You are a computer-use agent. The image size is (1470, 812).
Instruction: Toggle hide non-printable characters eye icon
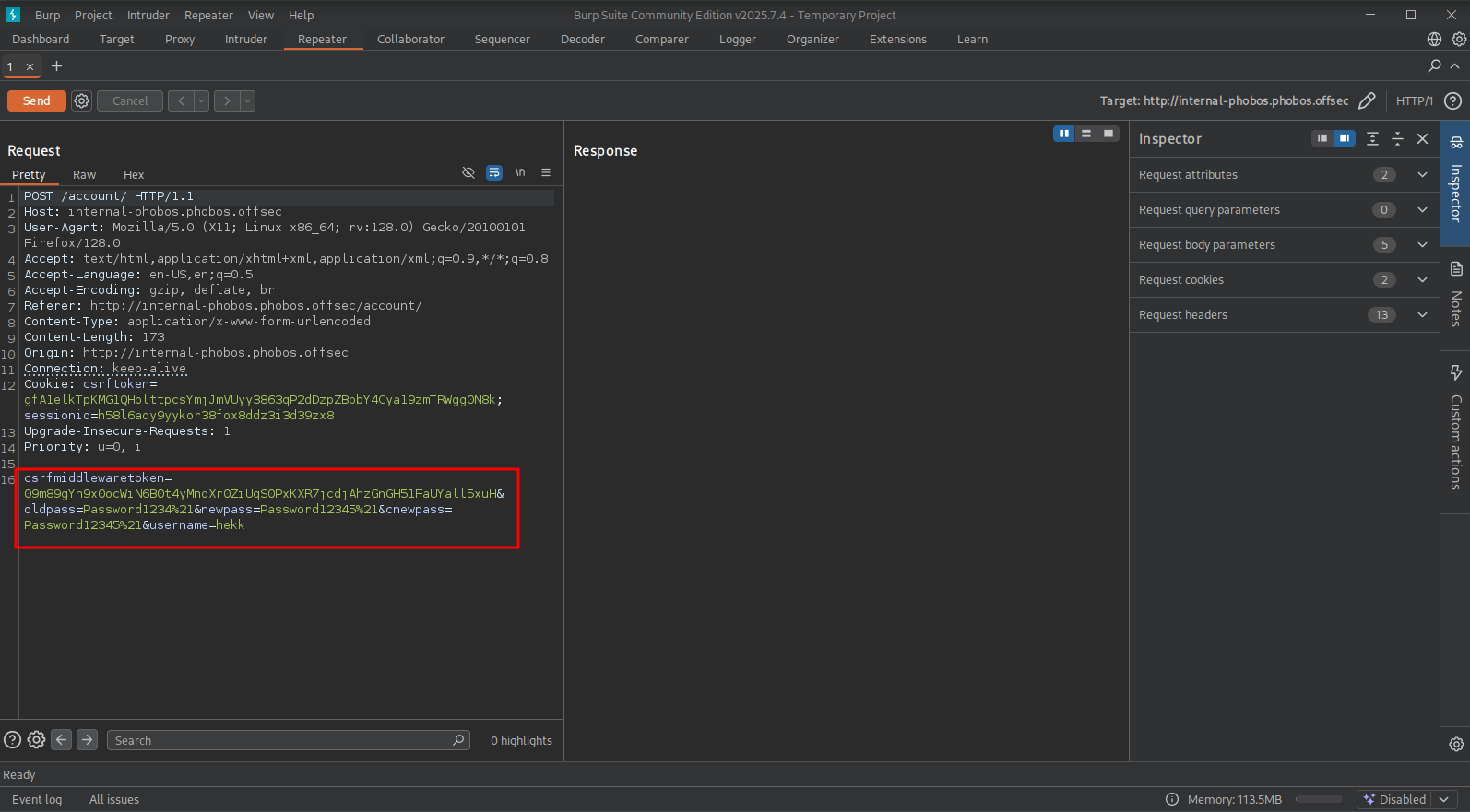click(x=468, y=172)
